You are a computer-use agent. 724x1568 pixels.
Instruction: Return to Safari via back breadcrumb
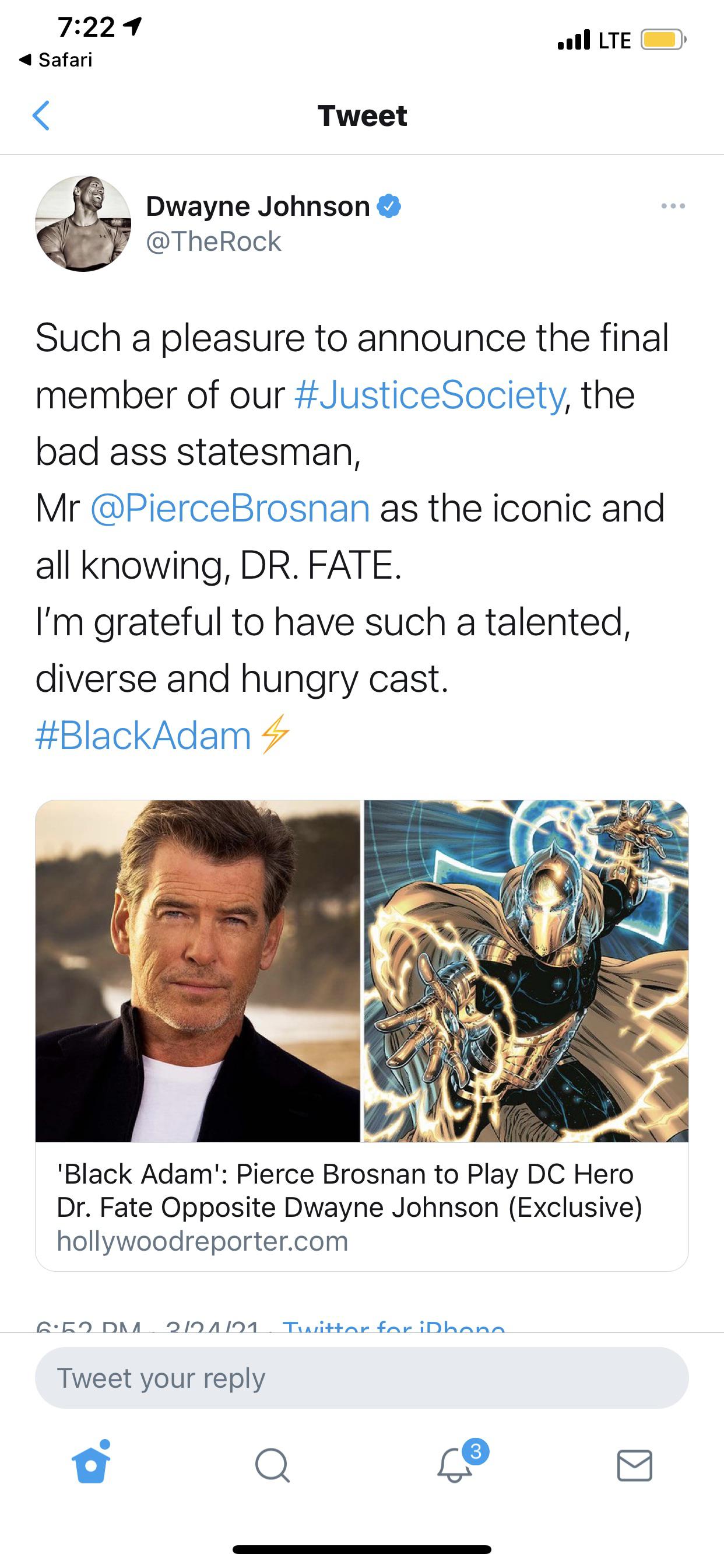click(x=56, y=60)
